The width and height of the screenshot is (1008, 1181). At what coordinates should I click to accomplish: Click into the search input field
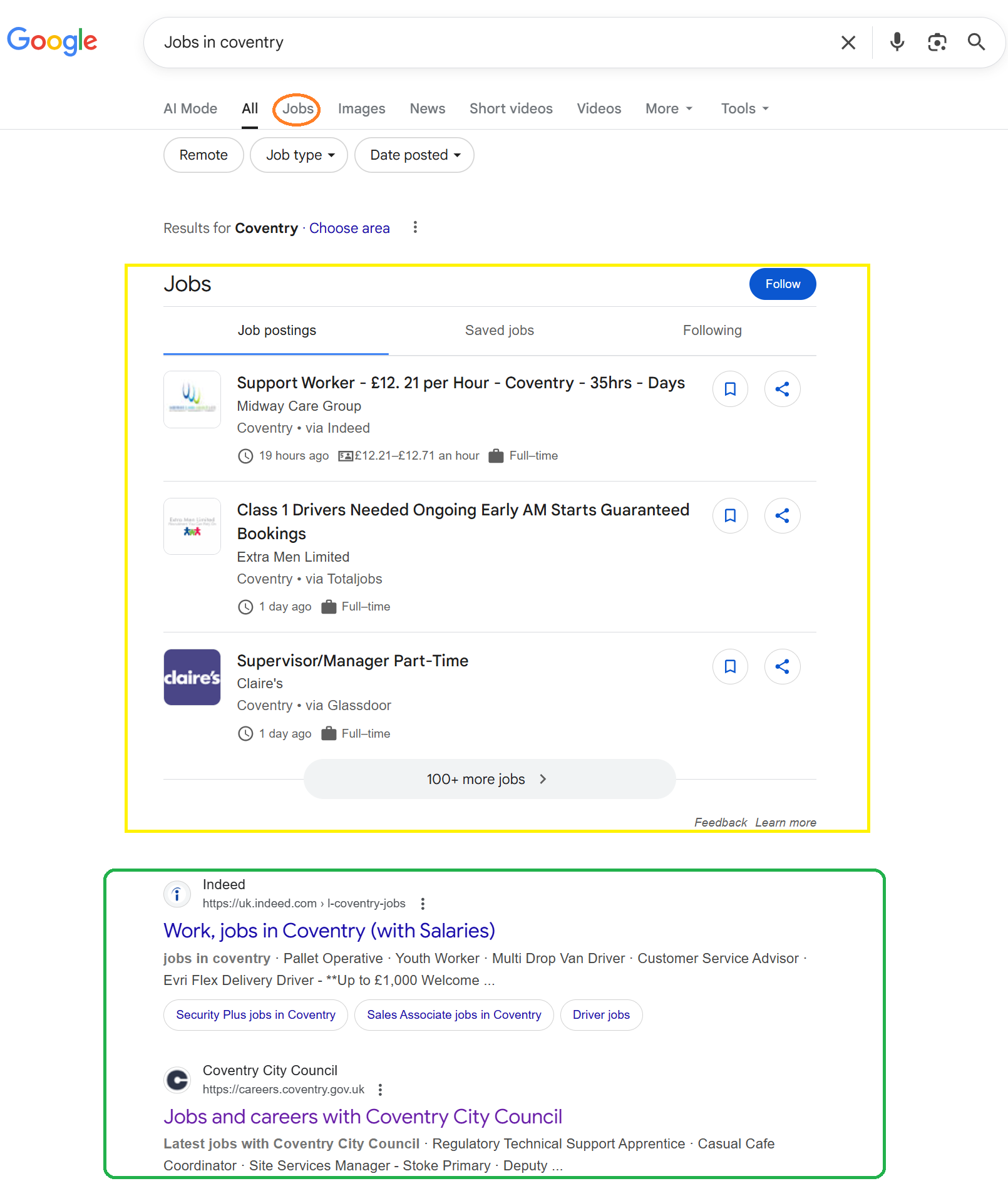[x=495, y=43]
